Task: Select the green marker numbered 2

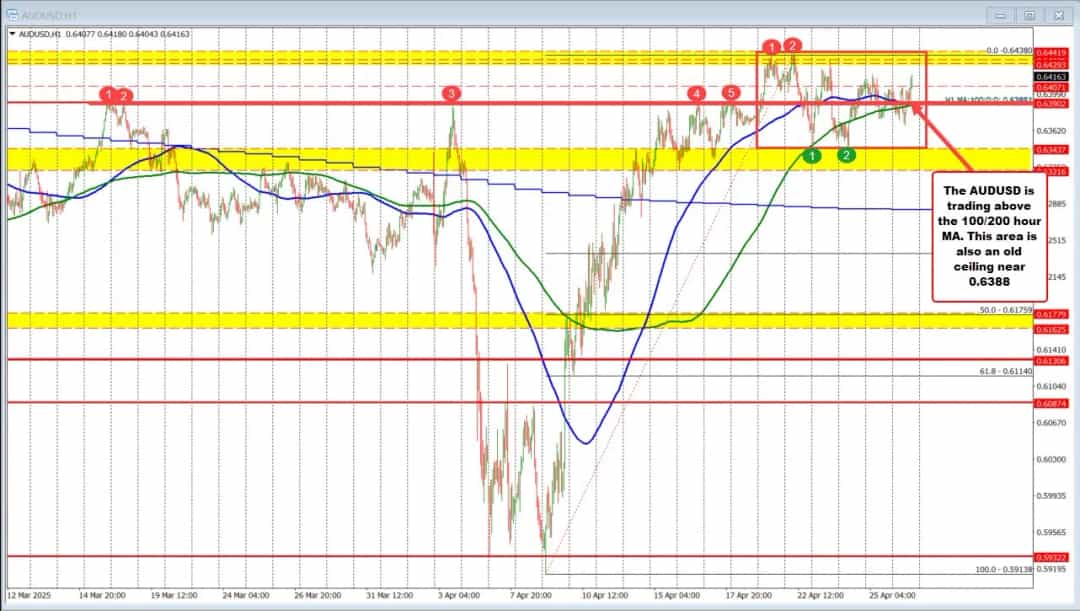Action: [847, 155]
